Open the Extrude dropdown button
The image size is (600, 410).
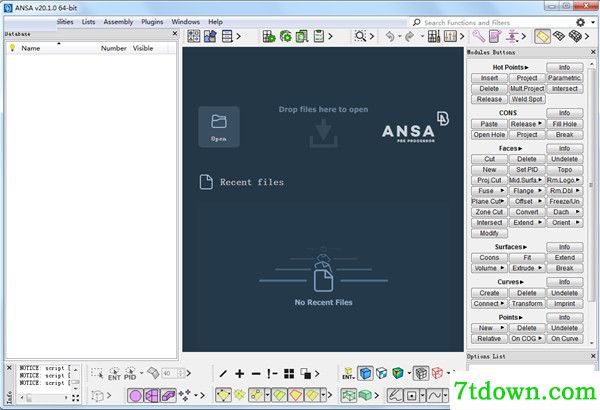click(527, 268)
